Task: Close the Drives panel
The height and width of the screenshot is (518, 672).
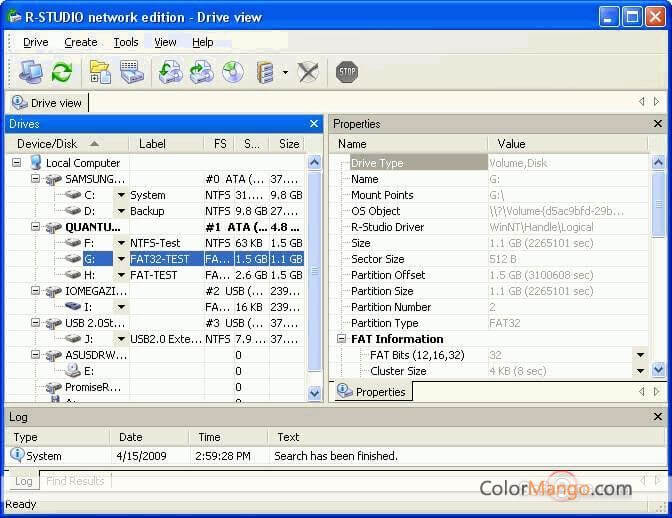Action: coord(314,124)
